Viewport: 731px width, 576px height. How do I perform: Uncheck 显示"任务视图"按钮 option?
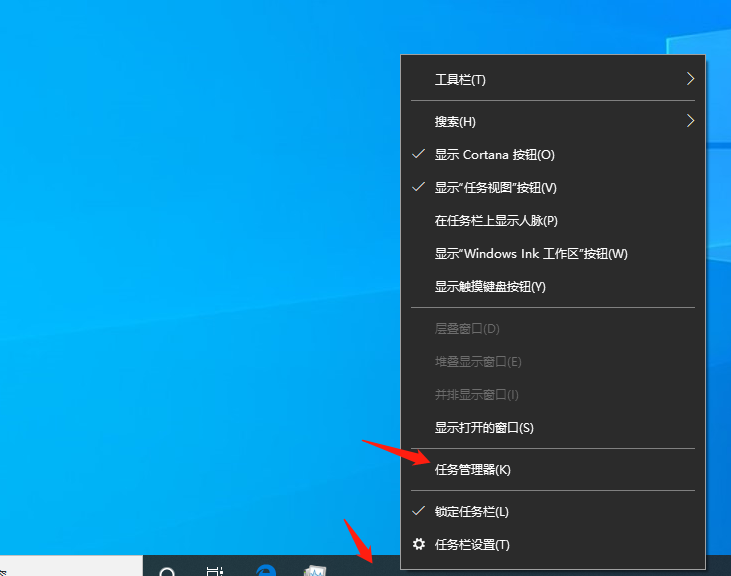click(495, 188)
